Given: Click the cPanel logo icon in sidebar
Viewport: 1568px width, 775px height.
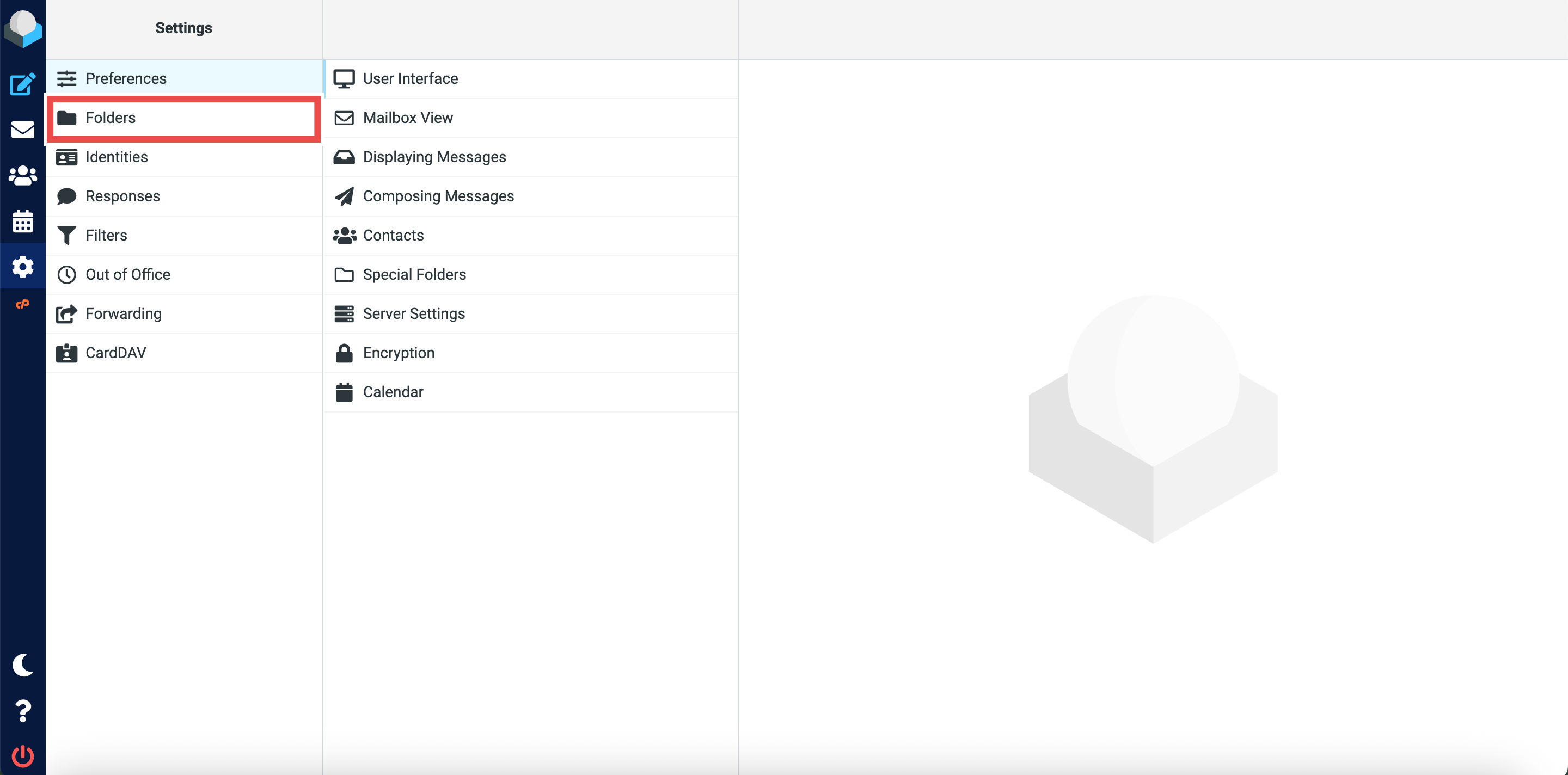Looking at the screenshot, I should [x=22, y=304].
